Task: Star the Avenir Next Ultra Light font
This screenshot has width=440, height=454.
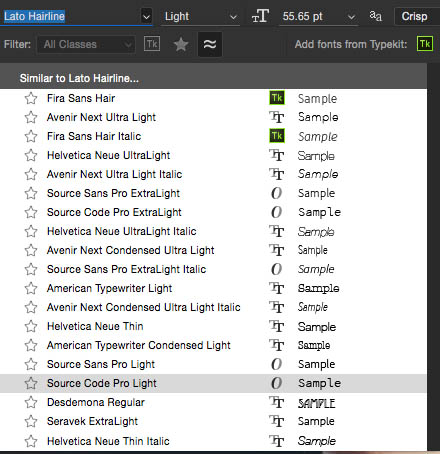Action: (x=31, y=117)
